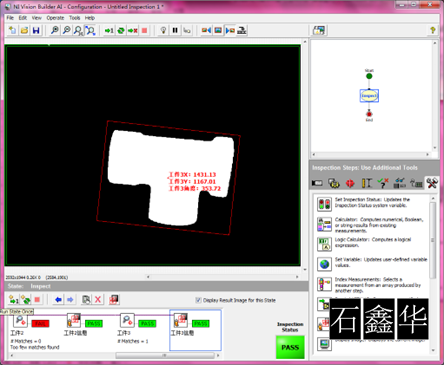
Task: Click the copy step icon
Action: [x=86, y=300]
